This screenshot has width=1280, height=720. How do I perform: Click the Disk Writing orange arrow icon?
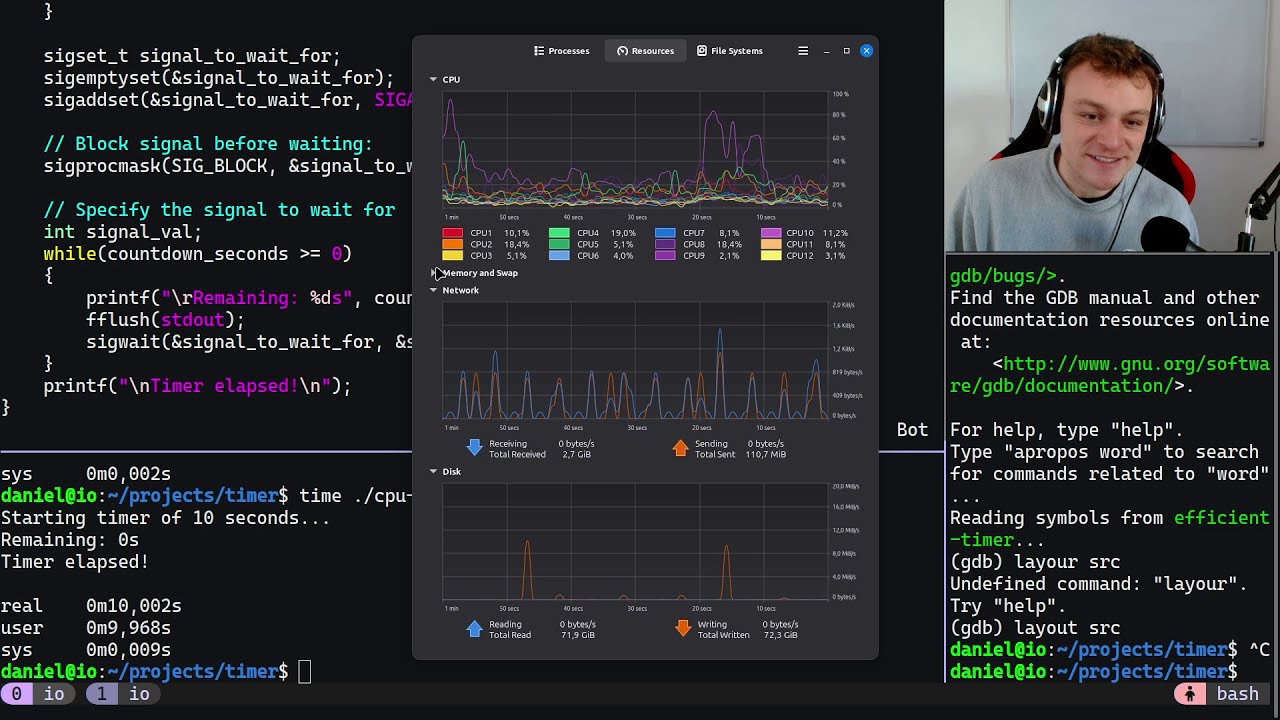click(x=683, y=629)
